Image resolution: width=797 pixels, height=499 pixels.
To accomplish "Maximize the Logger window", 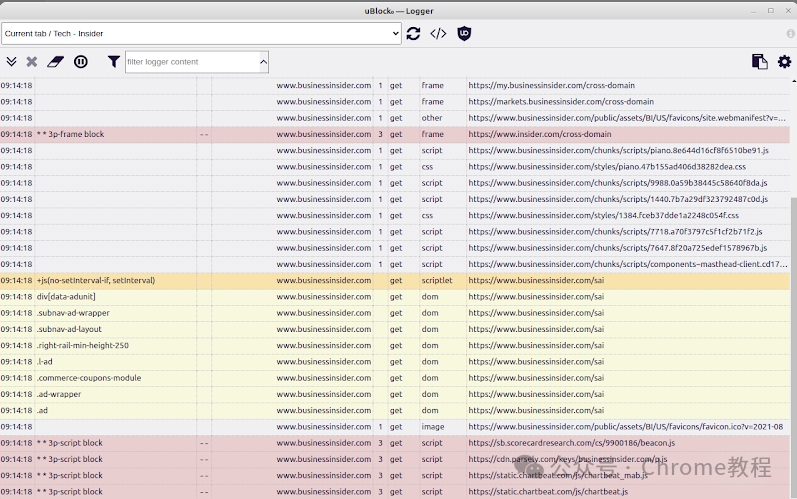I will [x=771, y=11].
